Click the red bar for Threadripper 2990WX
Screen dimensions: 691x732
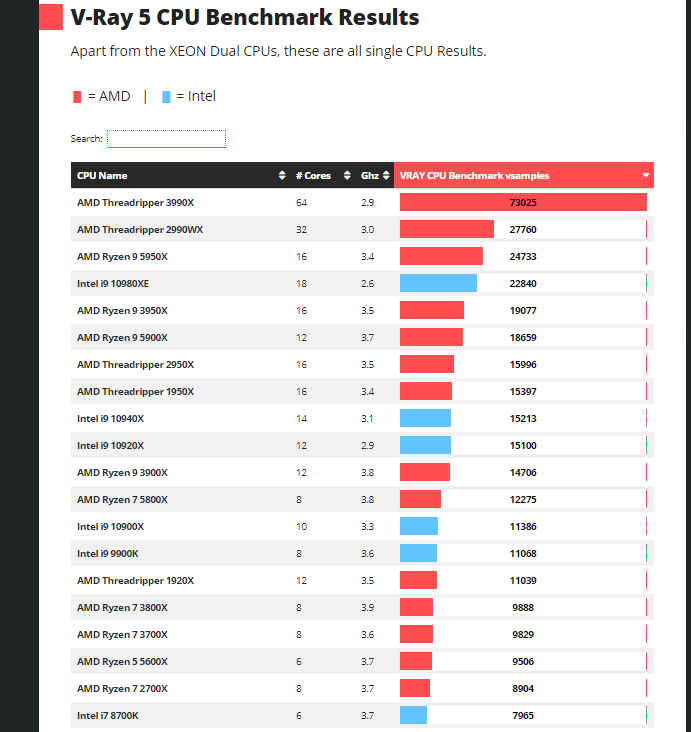(x=446, y=230)
